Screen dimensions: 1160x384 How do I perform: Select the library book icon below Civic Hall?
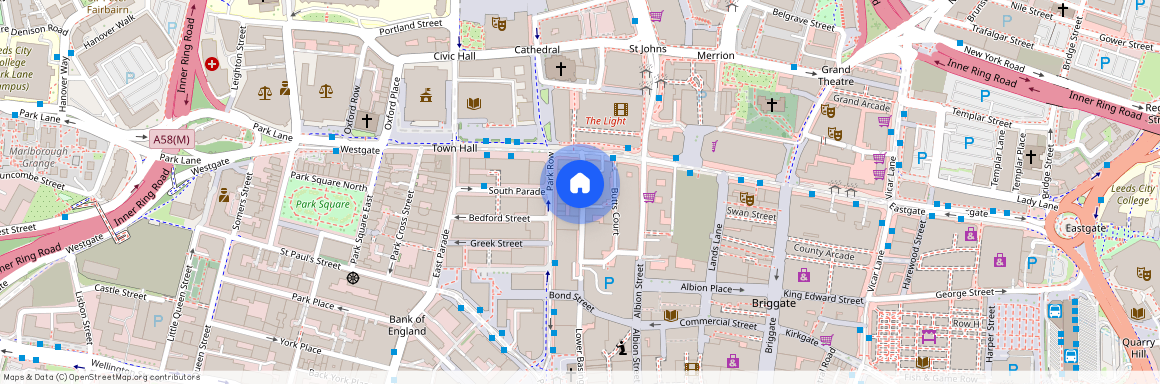click(473, 104)
